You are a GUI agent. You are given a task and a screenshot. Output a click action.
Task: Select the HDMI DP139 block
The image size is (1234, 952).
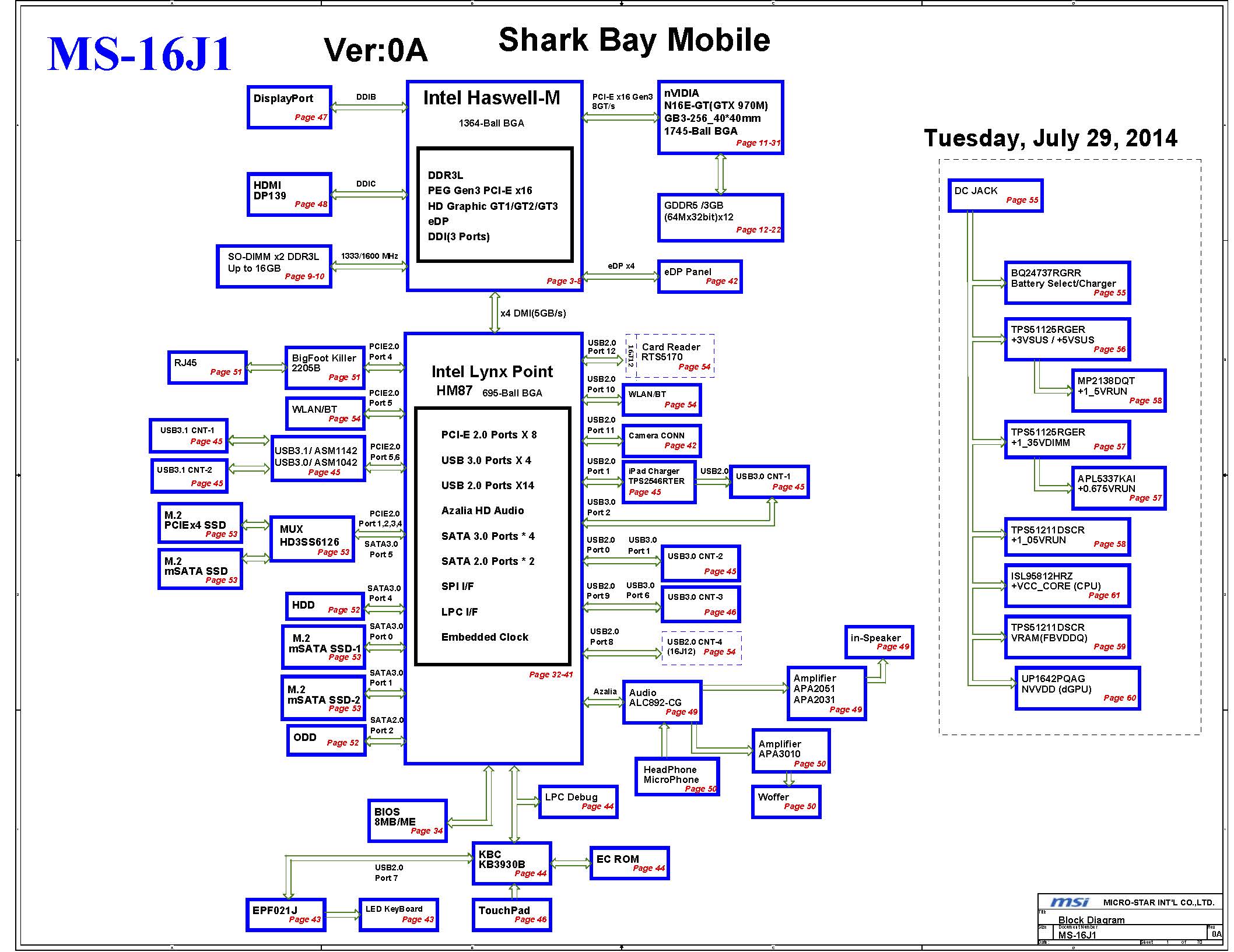point(289,194)
